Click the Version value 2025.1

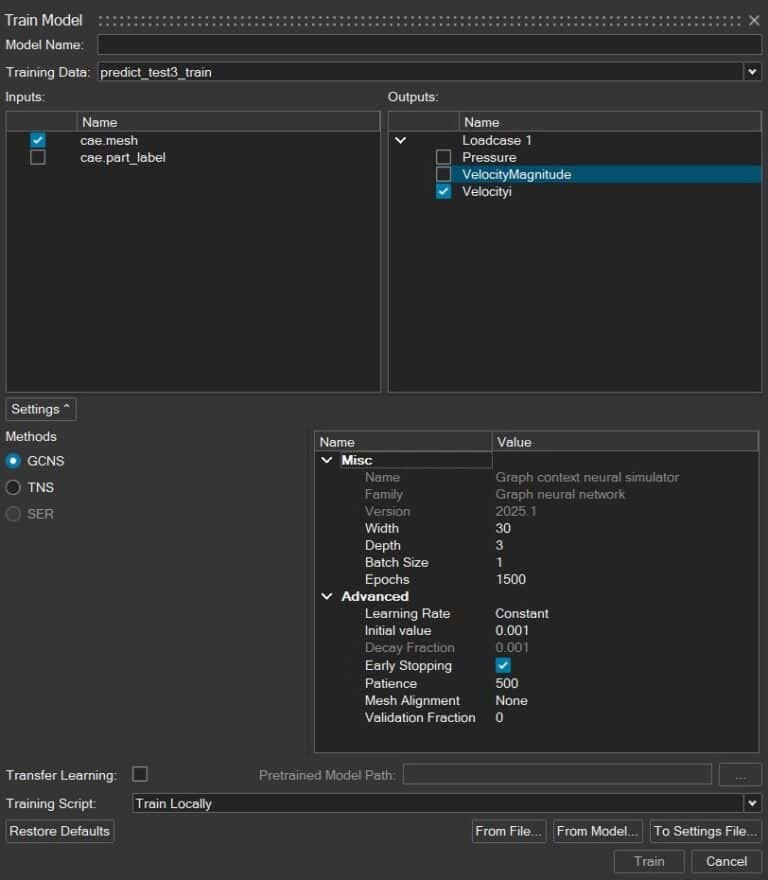[x=515, y=511]
